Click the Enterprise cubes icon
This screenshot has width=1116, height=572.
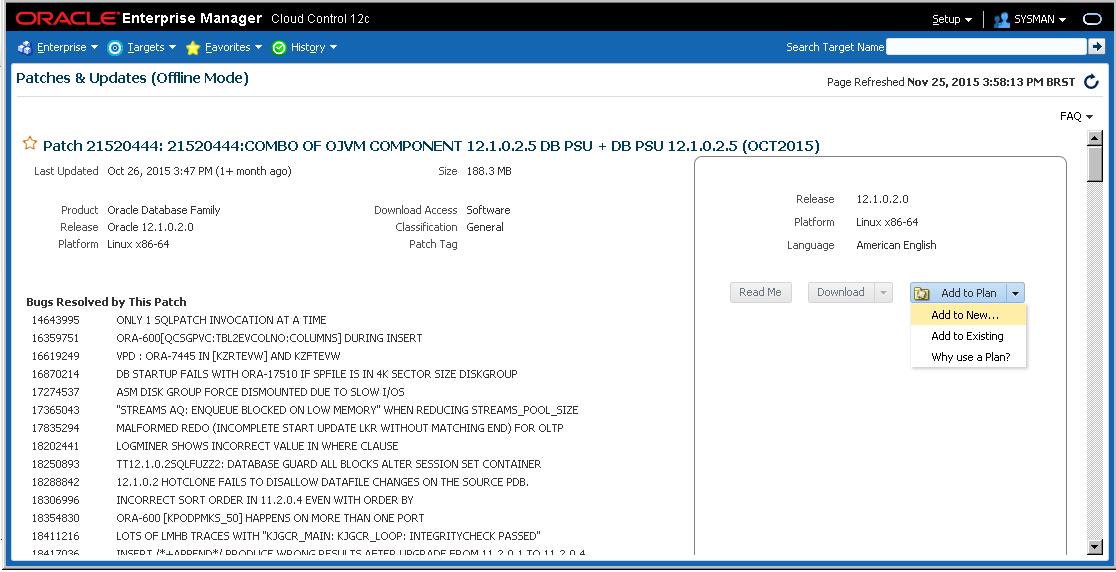pos(25,48)
